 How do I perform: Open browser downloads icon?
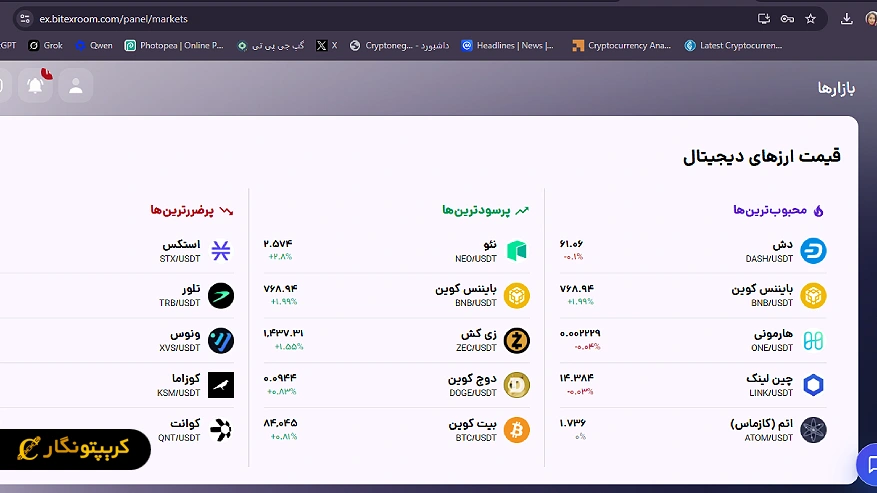847,19
